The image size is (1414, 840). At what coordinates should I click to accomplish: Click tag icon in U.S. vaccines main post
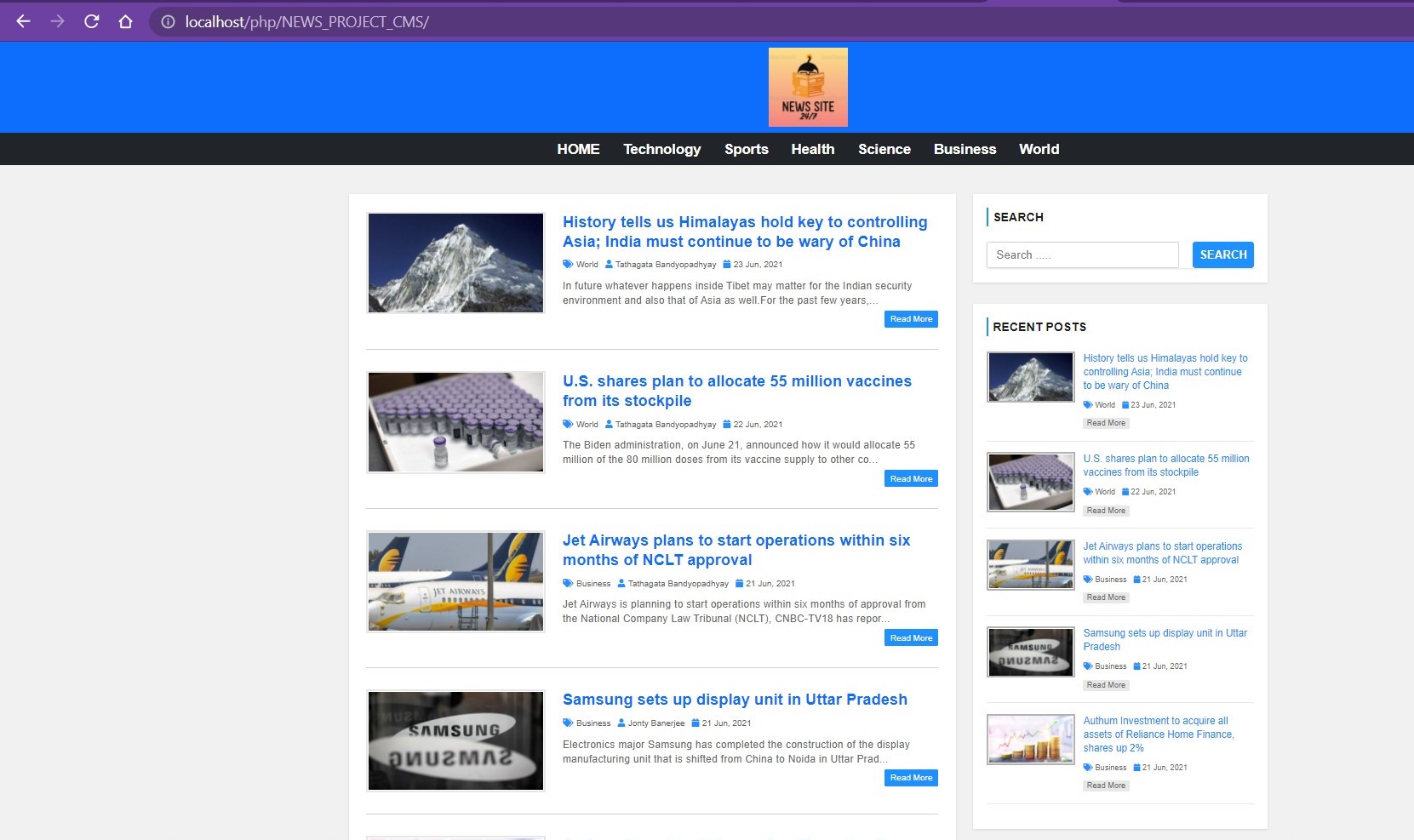(568, 424)
